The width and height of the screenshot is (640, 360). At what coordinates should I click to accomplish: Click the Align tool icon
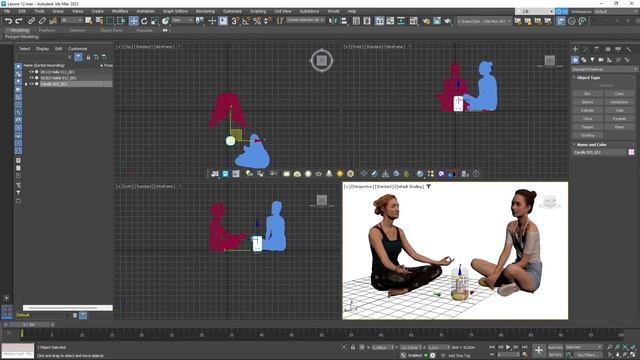coord(344,21)
